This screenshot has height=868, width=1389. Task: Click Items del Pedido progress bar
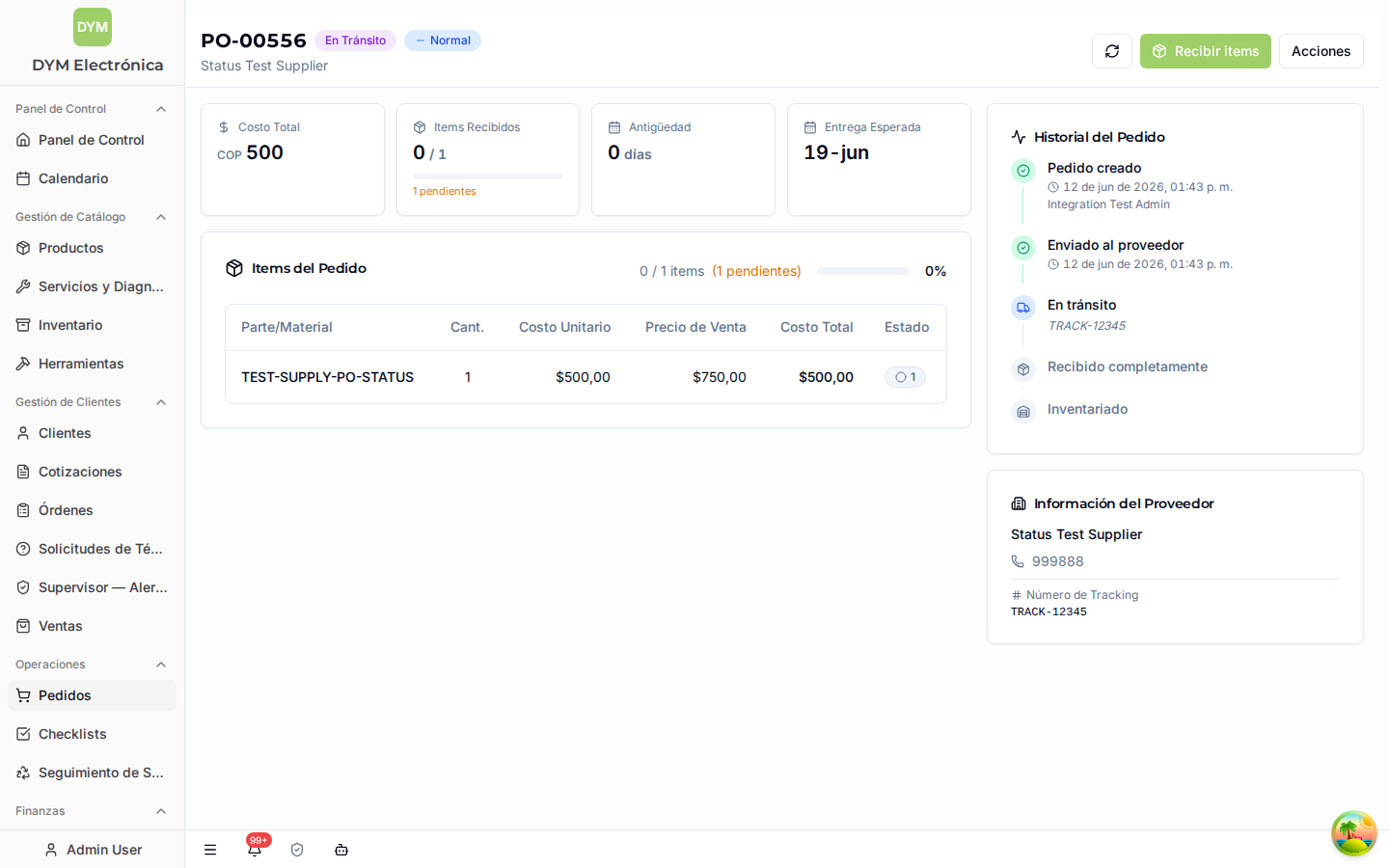tap(863, 271)
